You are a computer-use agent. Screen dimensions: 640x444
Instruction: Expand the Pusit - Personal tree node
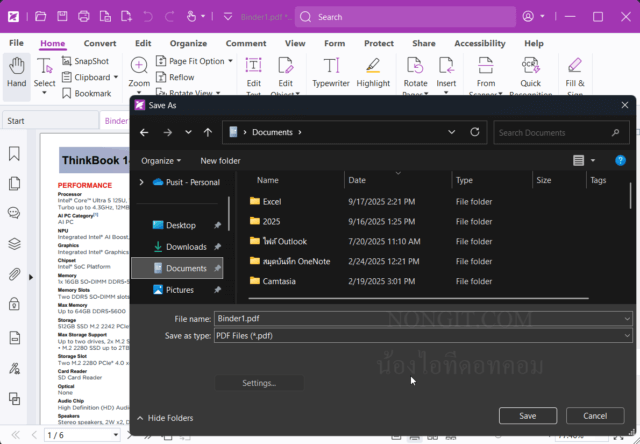pyautogui.click(x=141, y=182)
